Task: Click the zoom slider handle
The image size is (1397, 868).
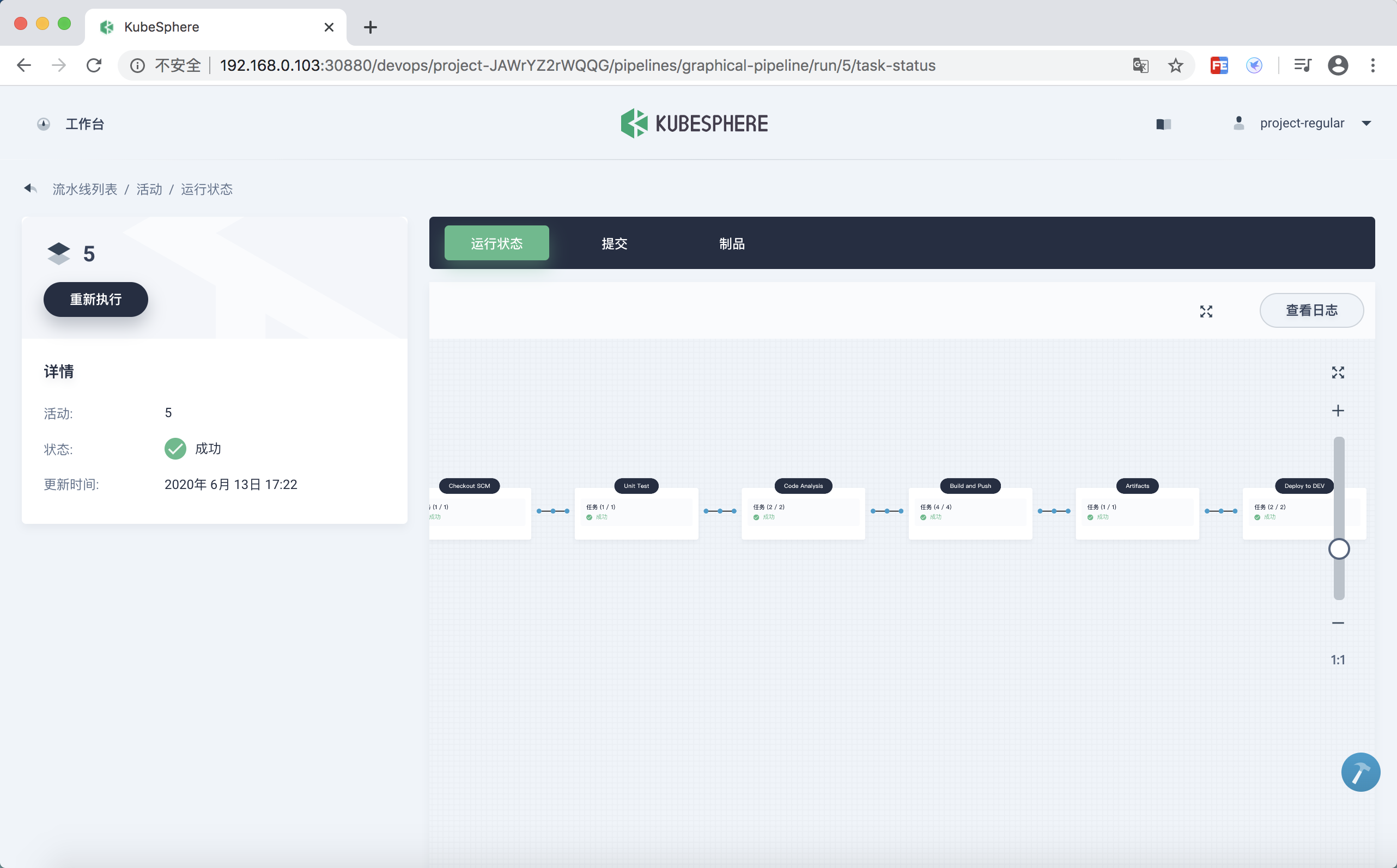Action: pos(1338,549)
